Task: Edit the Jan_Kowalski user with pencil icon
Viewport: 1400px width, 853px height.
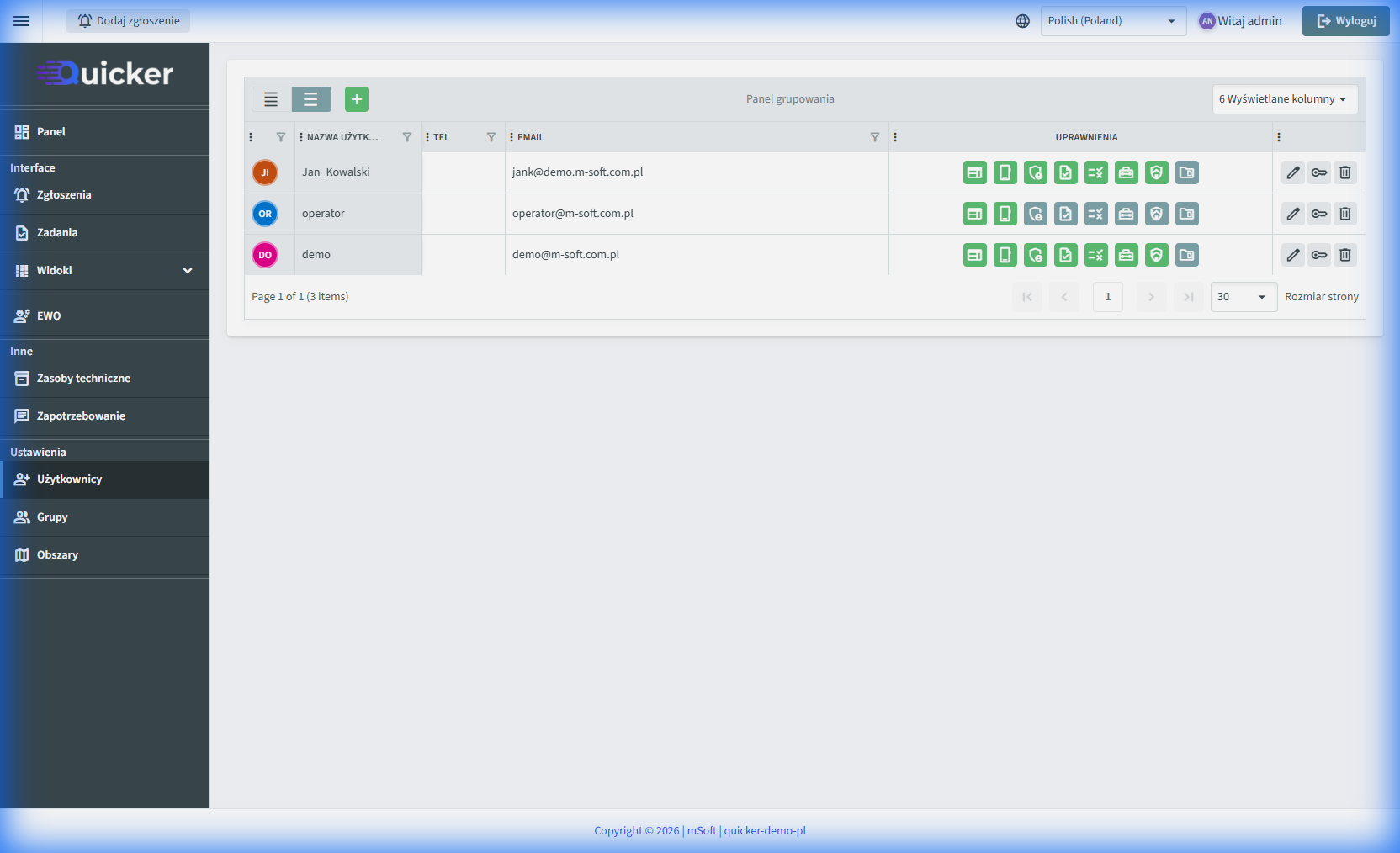Action: click(1293, 172)
